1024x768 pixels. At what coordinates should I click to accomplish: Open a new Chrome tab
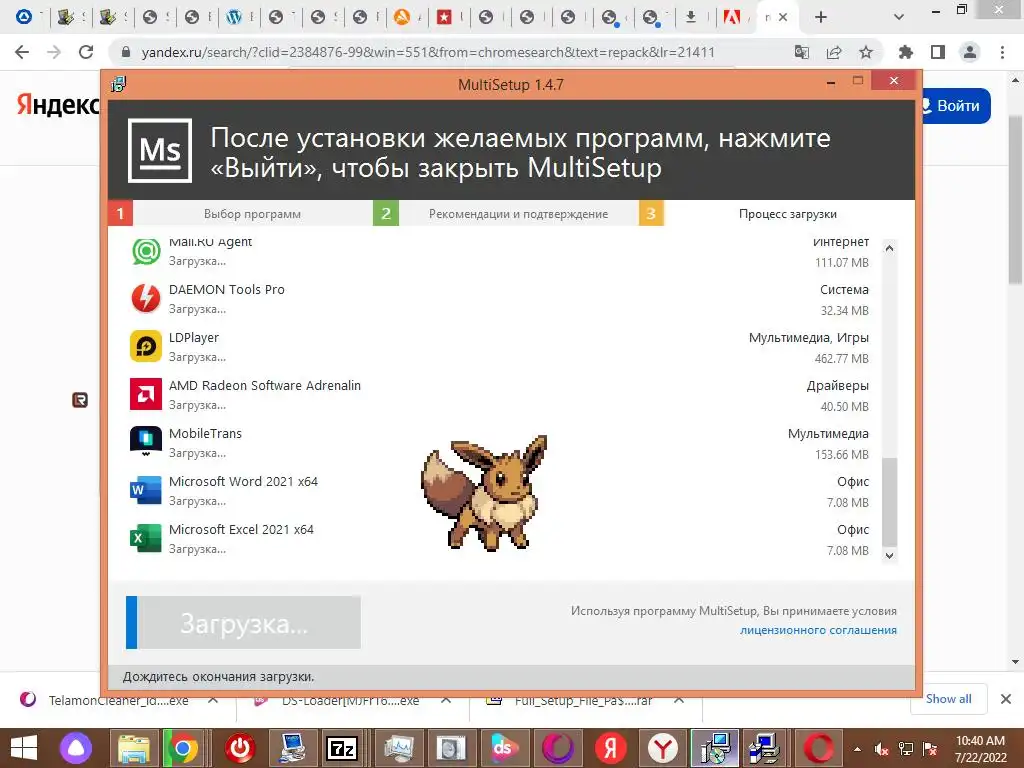pyautogui.click(x=821, y=17)
